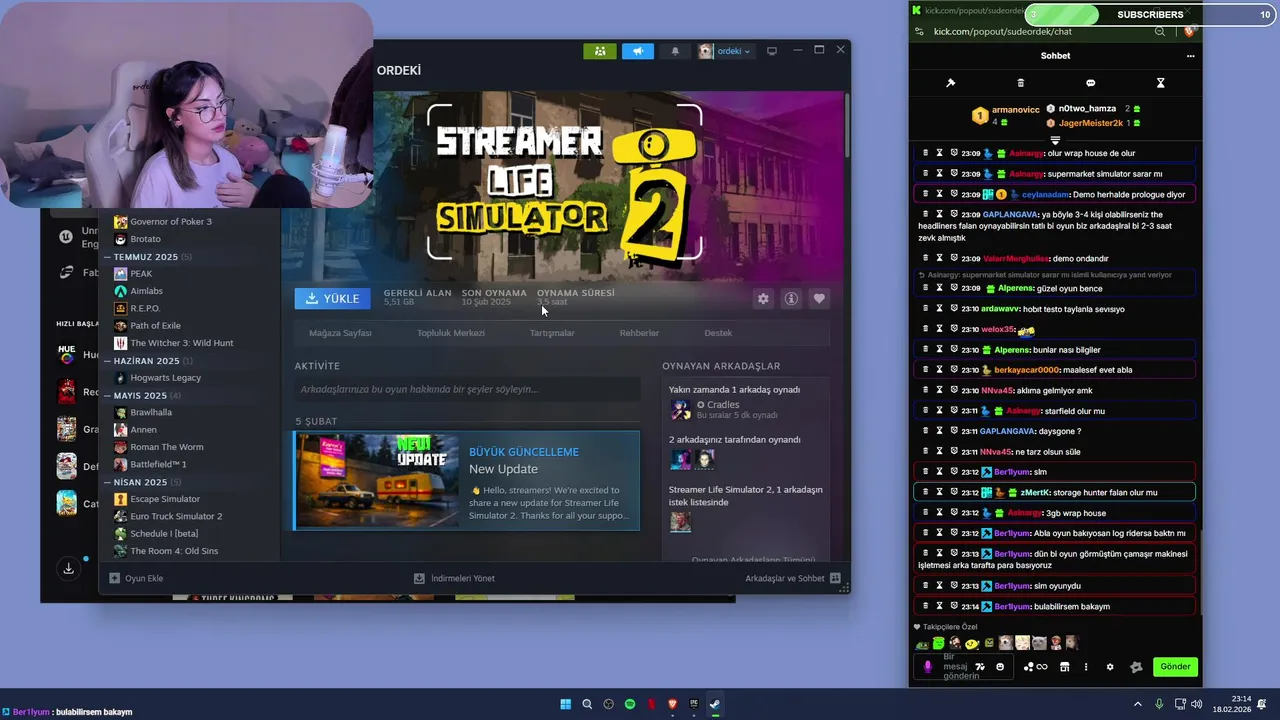Open emoji picker smiley icon

(x=1000, y=667)
